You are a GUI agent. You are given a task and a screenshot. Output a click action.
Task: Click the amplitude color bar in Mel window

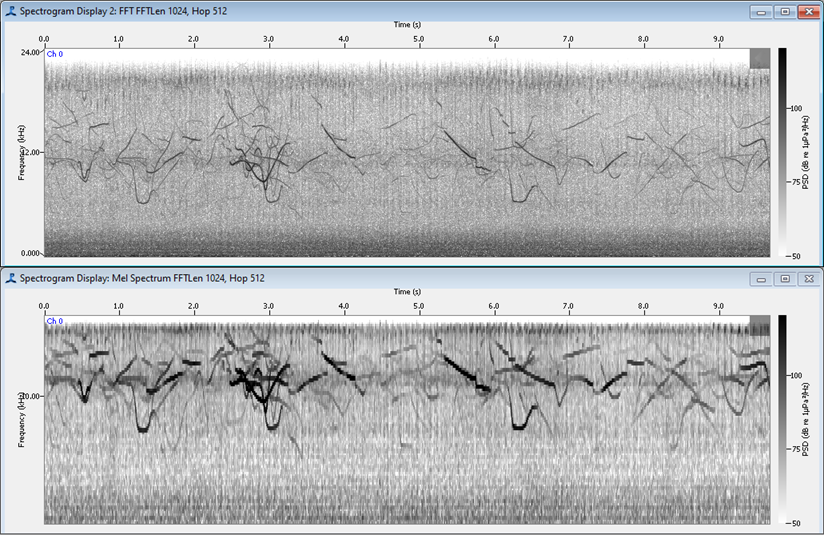click(x=783, y=418)
